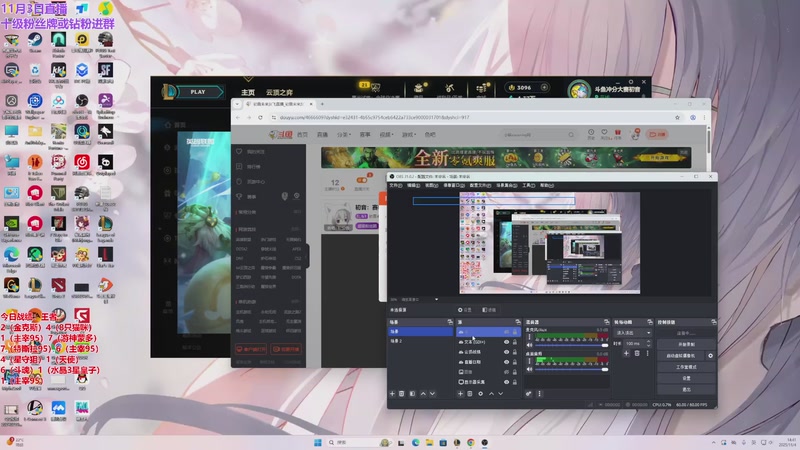The width and height of the screenshot is (800, 450).
Task: Expand Douyu 游戏 dropdown in navigation
Action: [408, 135]
